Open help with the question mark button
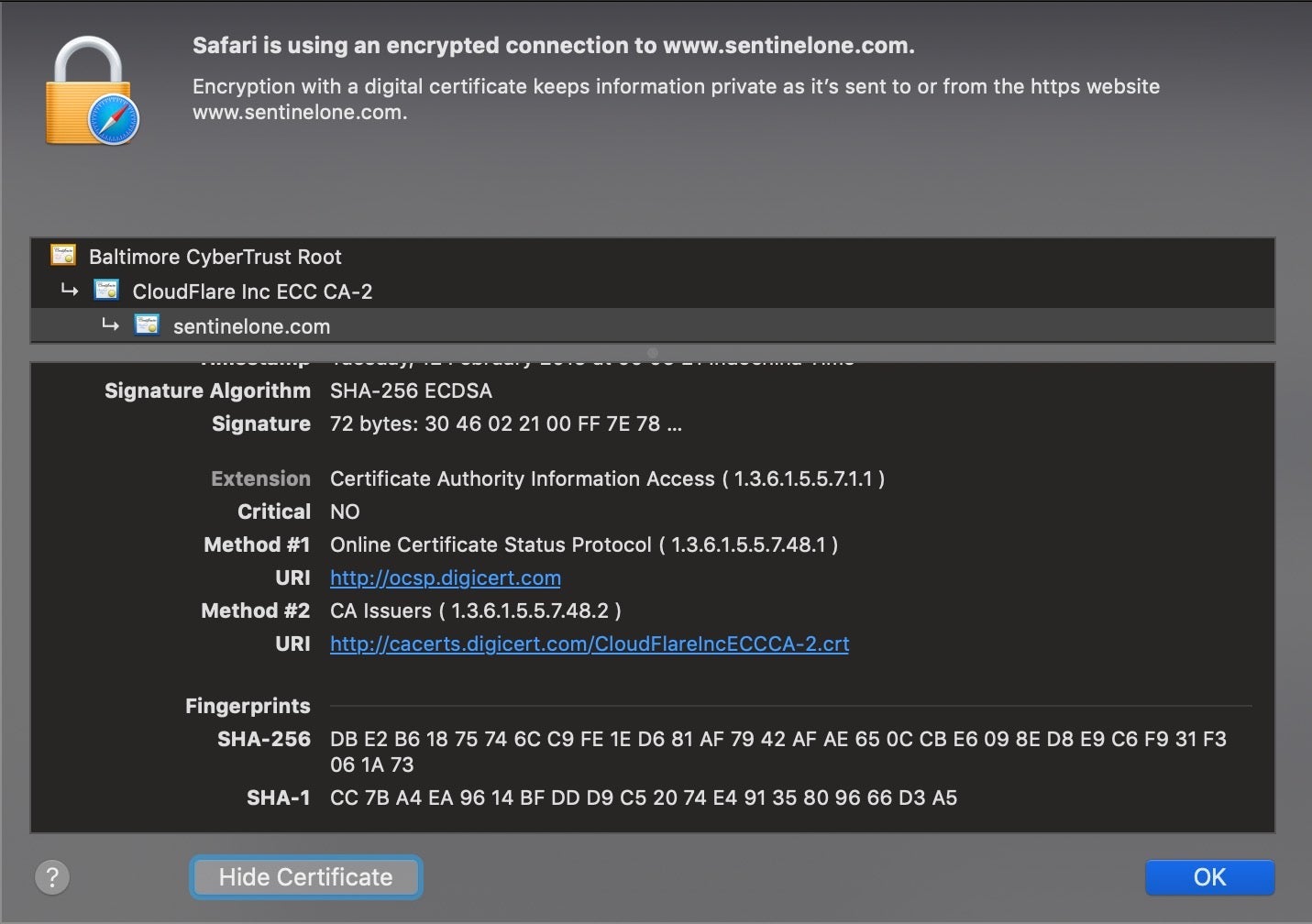Viewport: 1312px width, 924px height. tap(52, 877)
